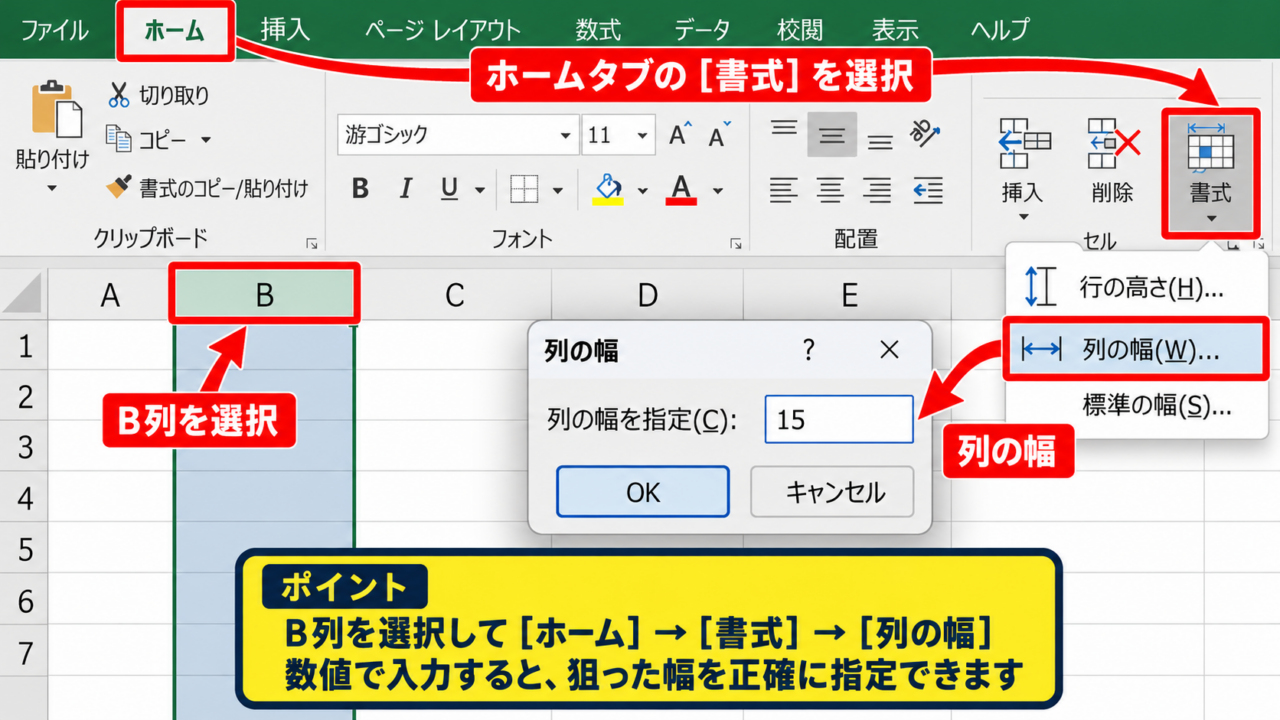Screen dimensions: 1280x720
Task: Apply the yellow fill color bucket
Action: [608, 189]
